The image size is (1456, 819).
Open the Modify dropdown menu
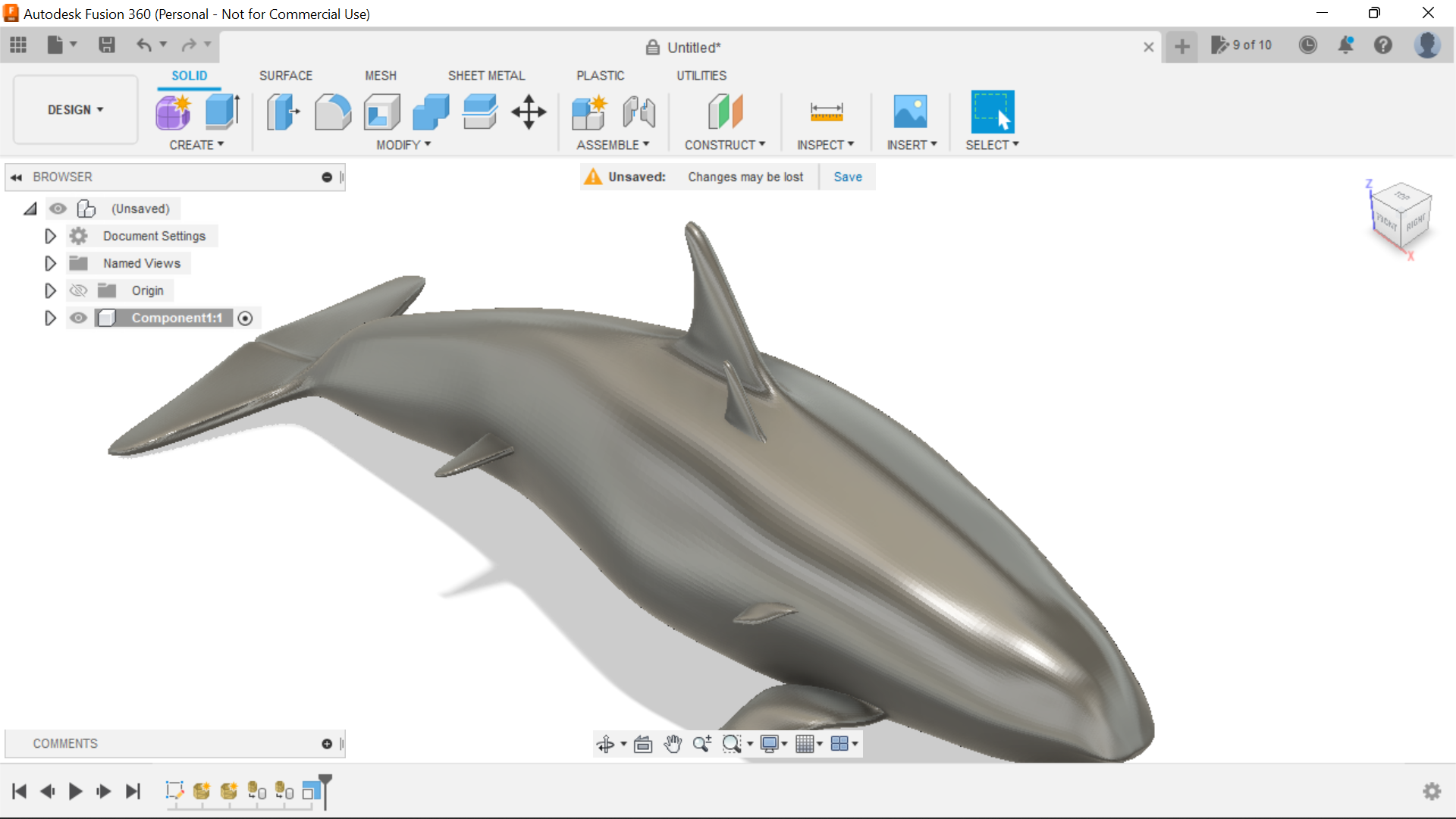click(402, 145)
